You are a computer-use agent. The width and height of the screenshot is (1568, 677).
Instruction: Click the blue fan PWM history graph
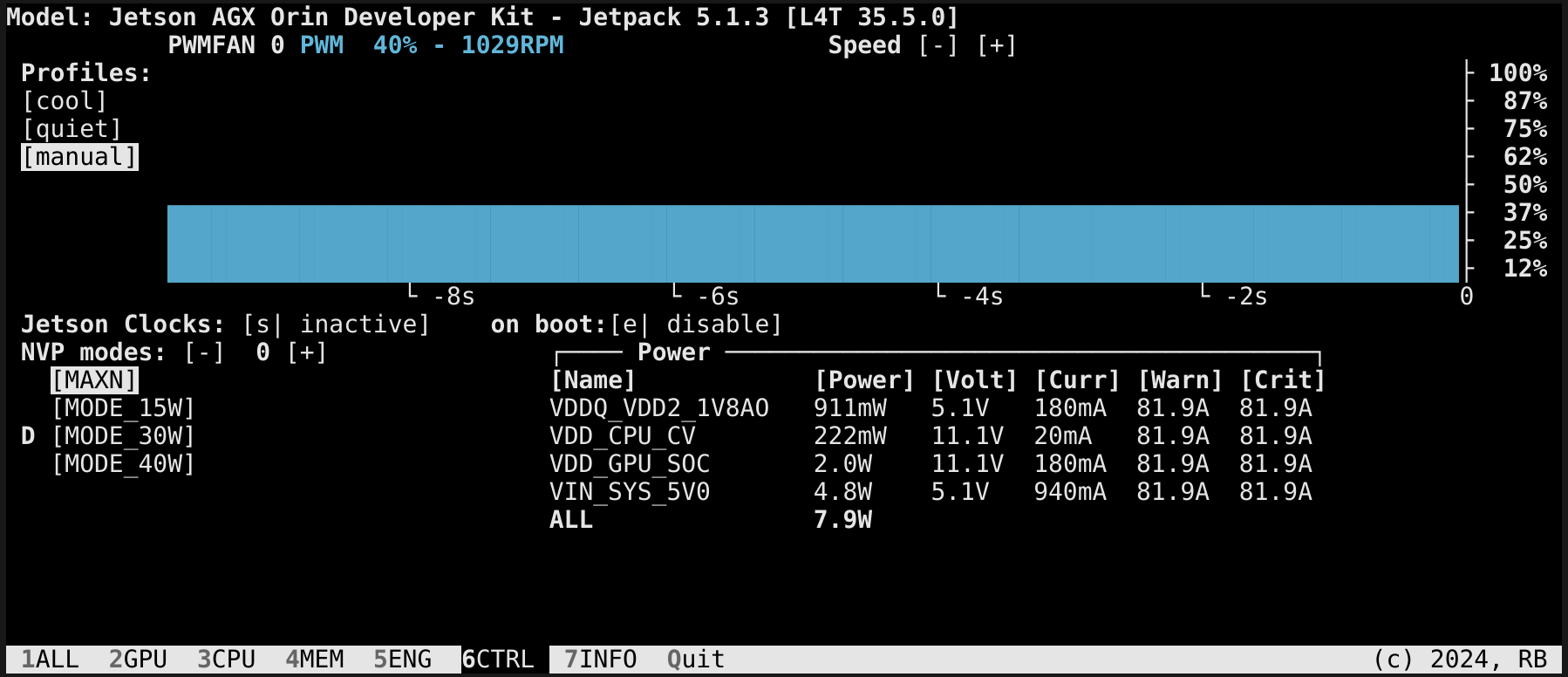[x=813, y=243]
